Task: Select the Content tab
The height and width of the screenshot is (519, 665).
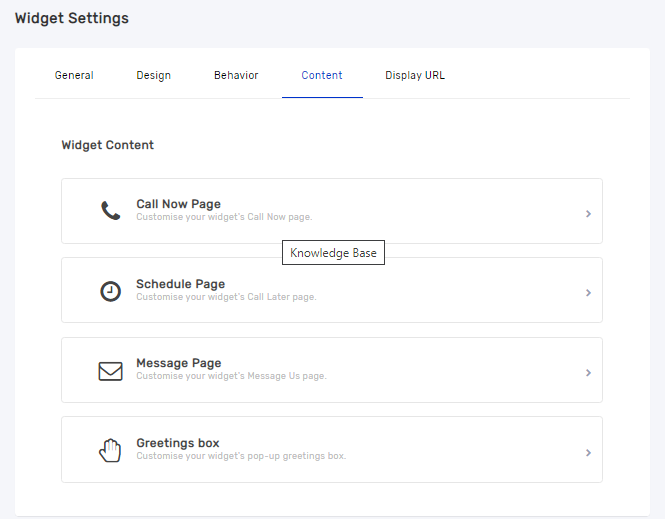Action: coord(322,75)
